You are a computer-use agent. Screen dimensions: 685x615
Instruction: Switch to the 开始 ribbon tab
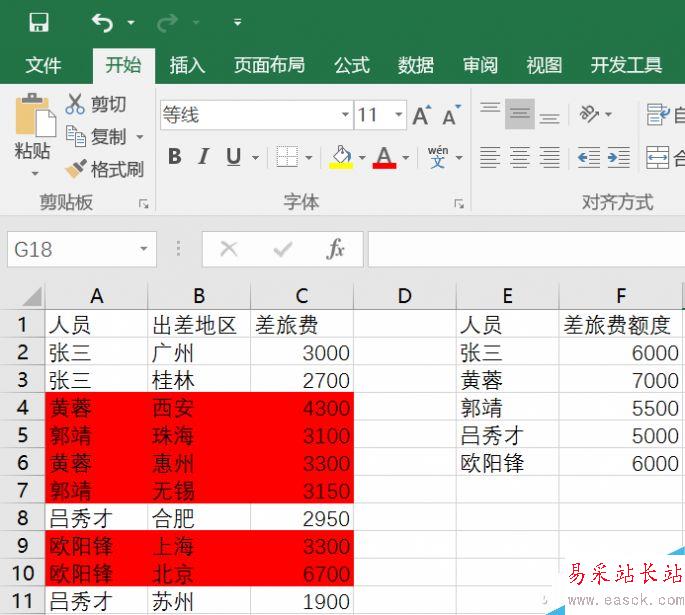(x=124, y=66)
